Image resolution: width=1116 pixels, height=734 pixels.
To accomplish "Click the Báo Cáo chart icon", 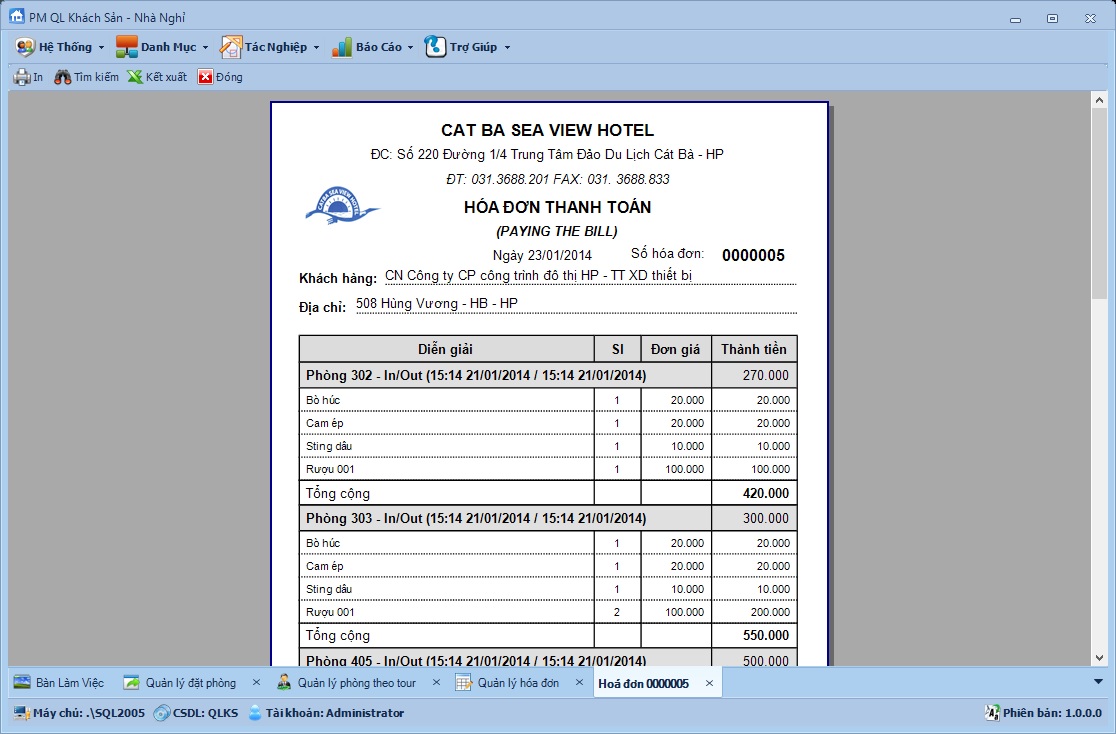I will (x=342, y=47).
